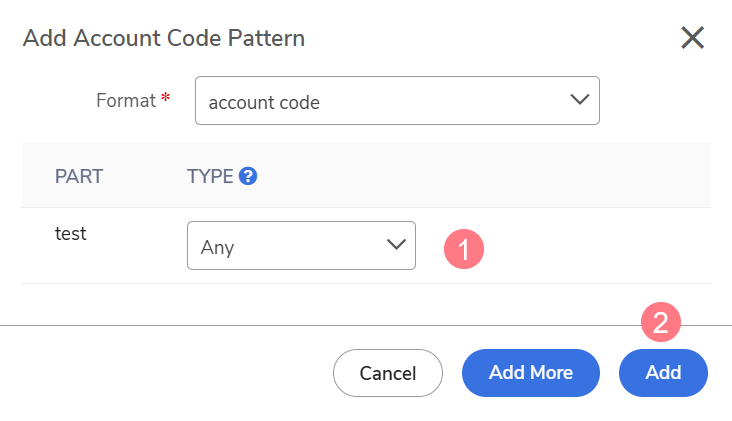Confirm with the blue Add button
The height and width of the screenshot is (421, 732).
click(663, 373)
